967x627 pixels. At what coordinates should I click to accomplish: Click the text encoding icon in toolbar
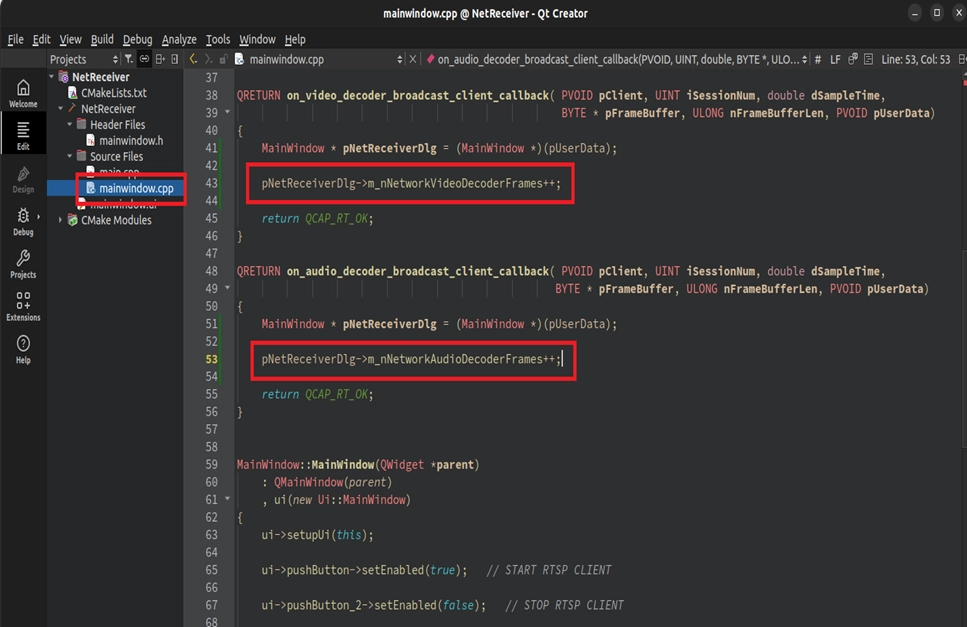pos(853,59)
